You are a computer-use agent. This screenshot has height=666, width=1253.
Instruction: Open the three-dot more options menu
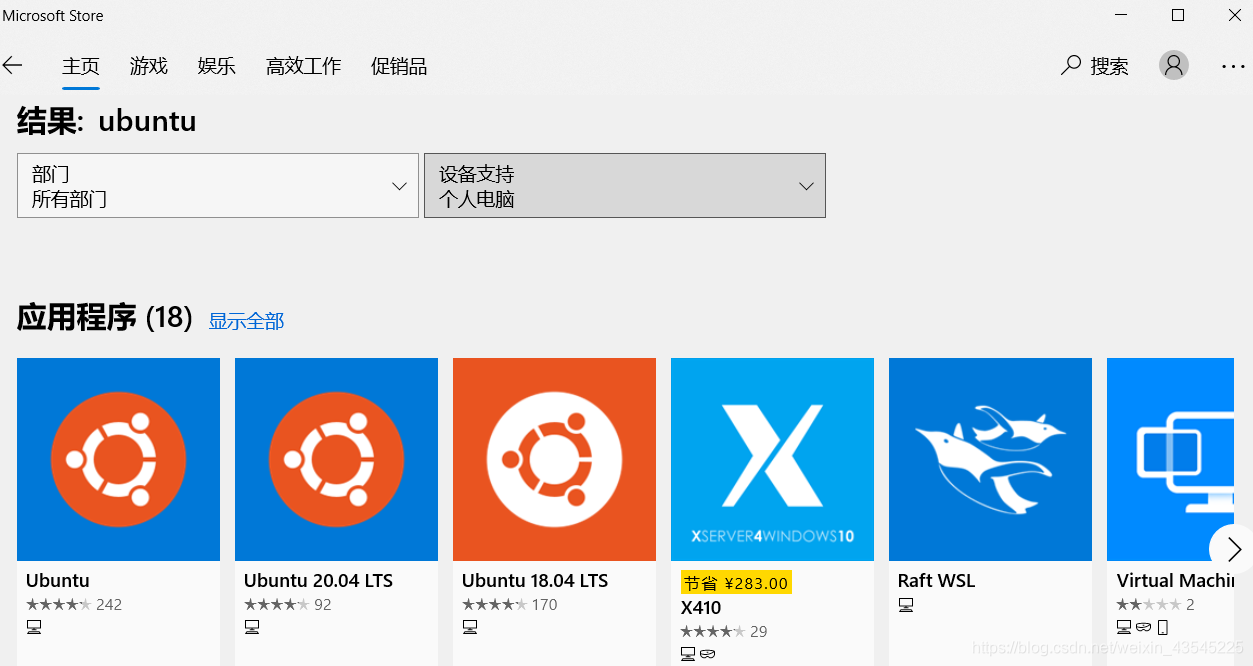[1233, 66]
